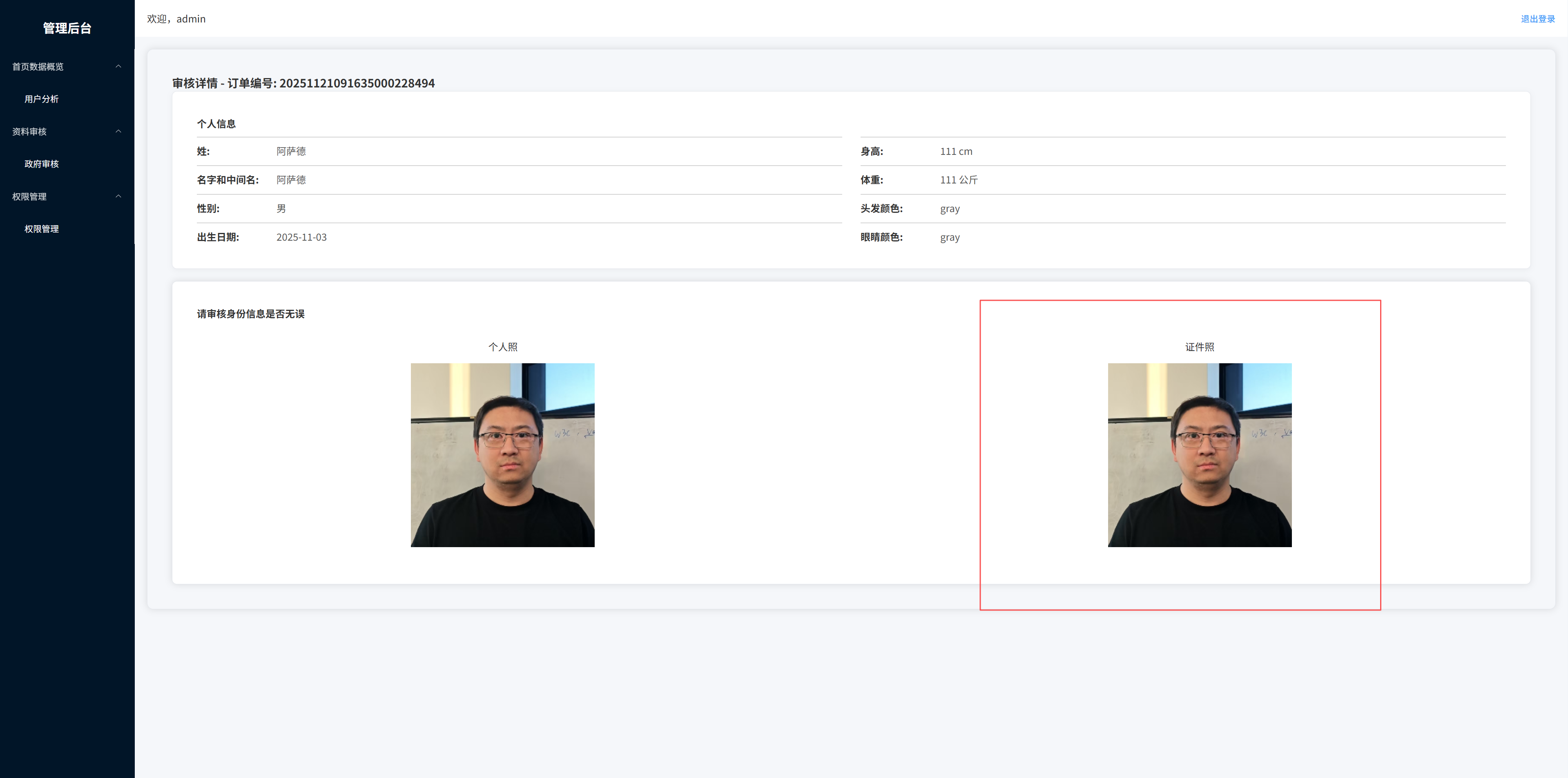The image size is (1568, 778).
Task: Click the 管理后台 sidebar title
Action: click(67, 28)
